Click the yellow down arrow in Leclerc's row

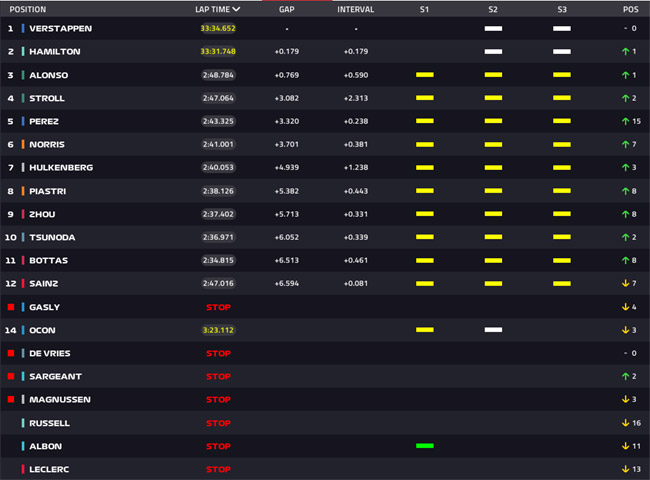tap(626, 469)
